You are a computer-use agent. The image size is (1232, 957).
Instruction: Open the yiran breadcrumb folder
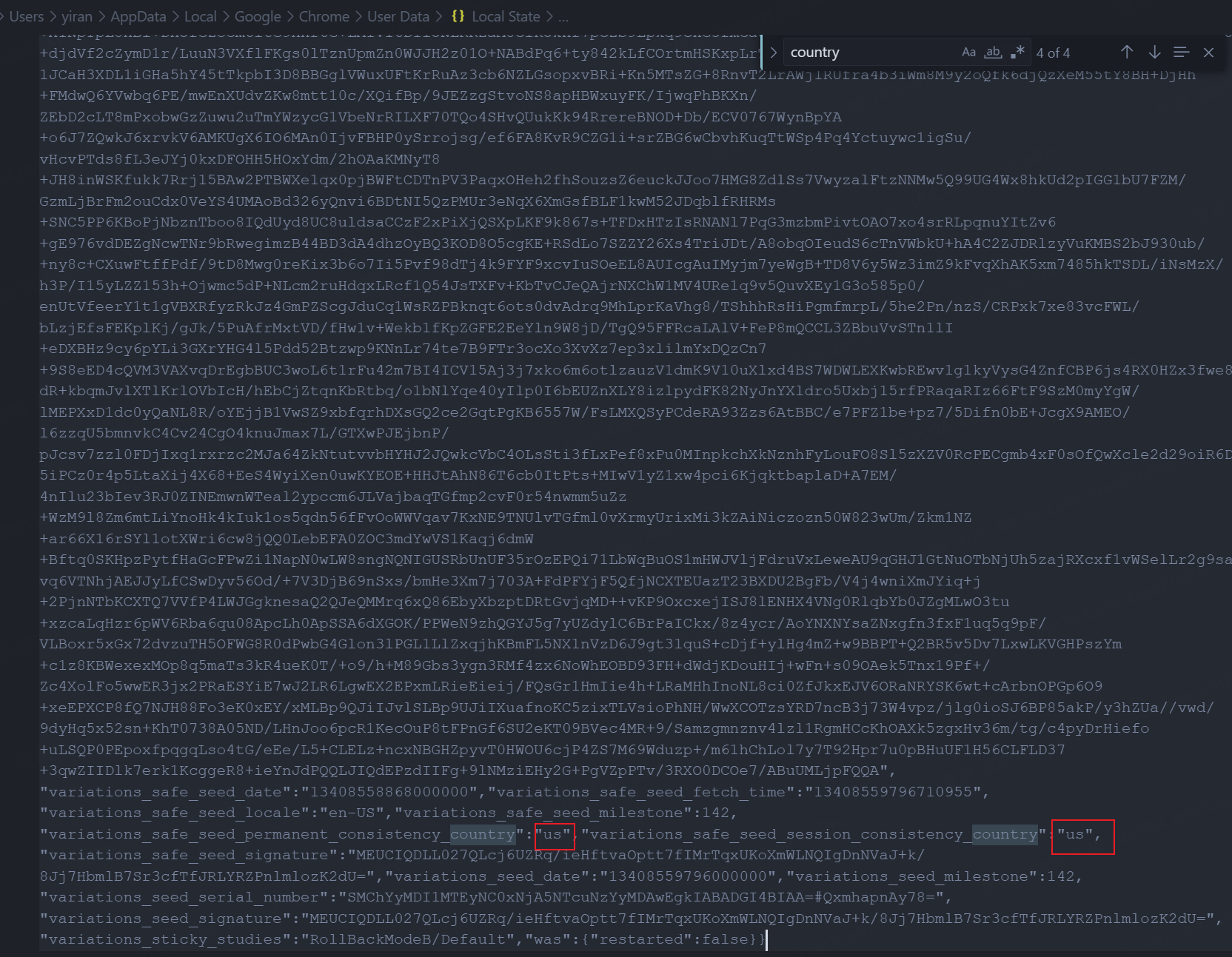pos(77,16)
